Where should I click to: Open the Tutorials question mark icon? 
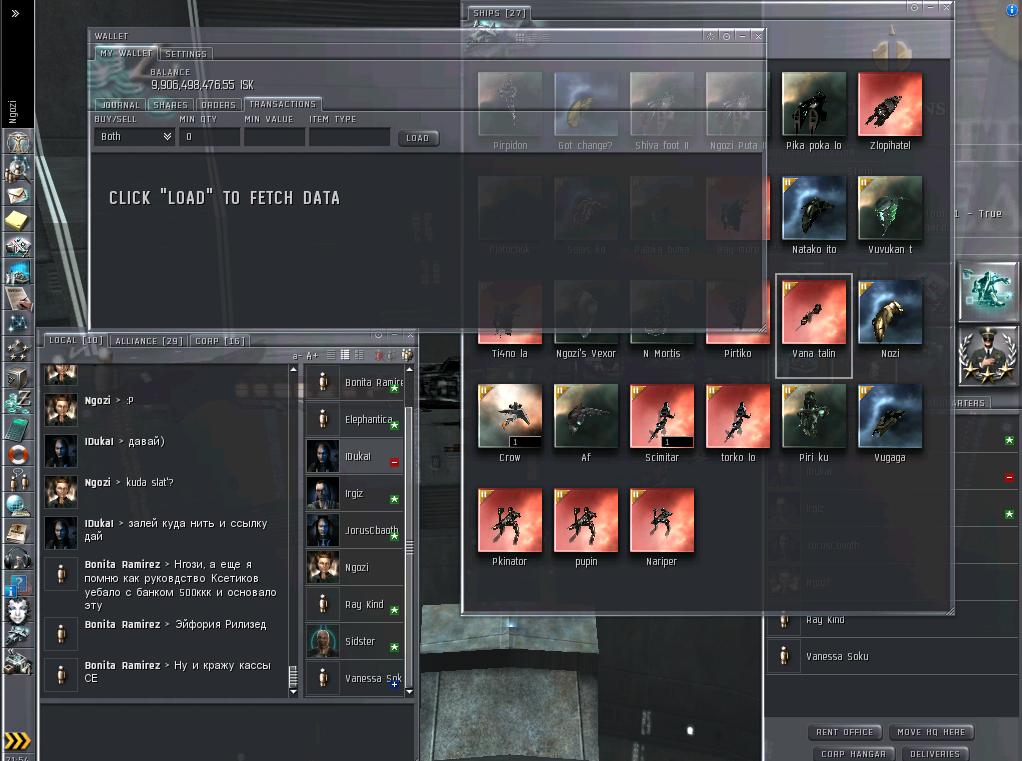18,584
